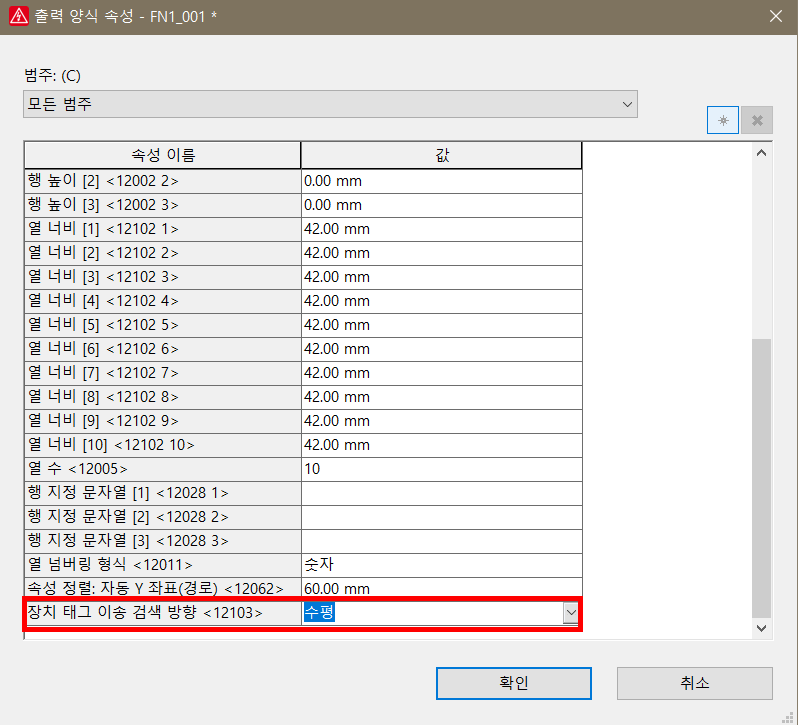Click 42.00 mm value of 열 너비 [10]
Viewport: 798px width, 725px height.
(441, 445)
